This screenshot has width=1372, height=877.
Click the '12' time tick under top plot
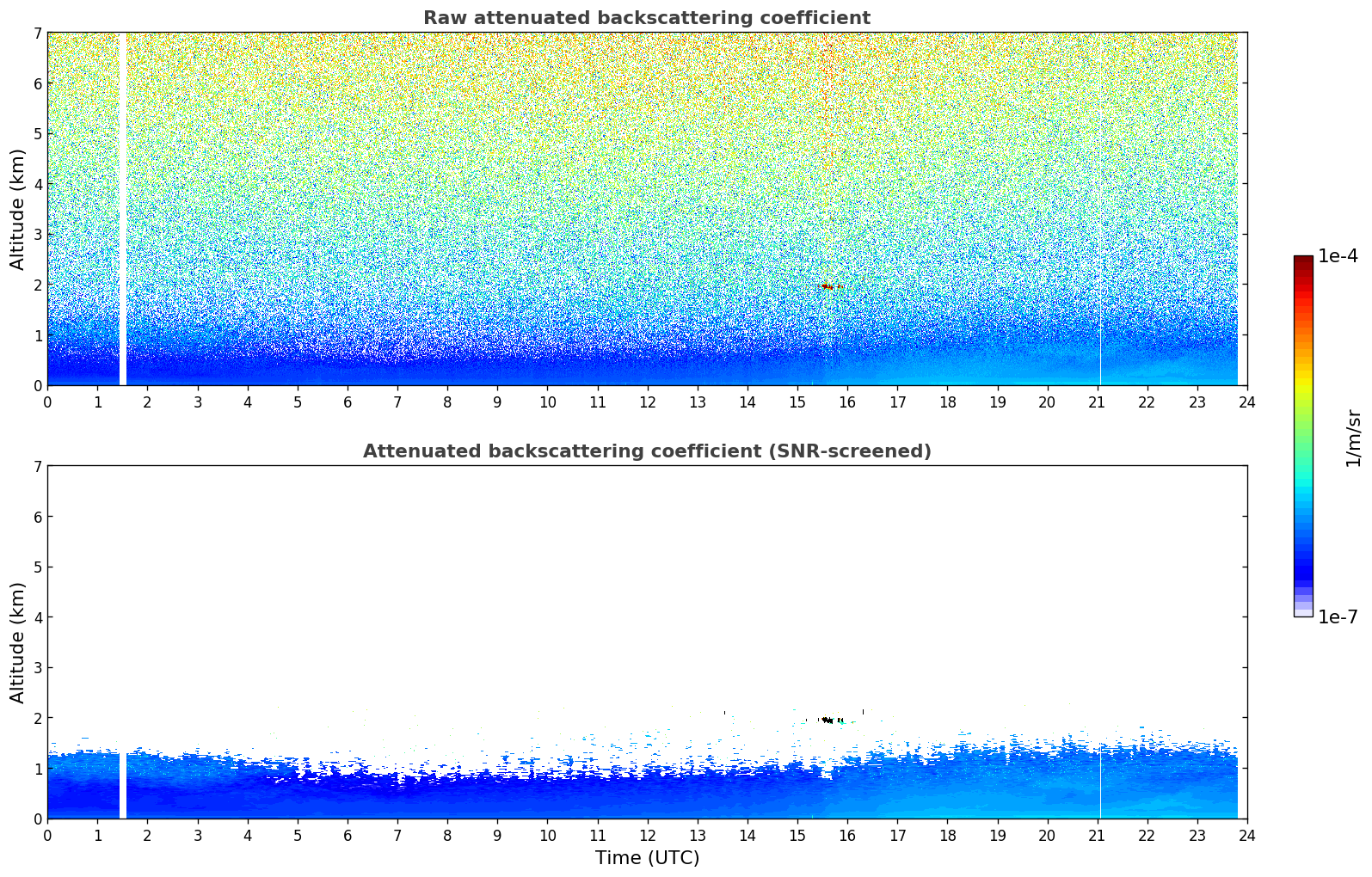(x=647, y=402)
